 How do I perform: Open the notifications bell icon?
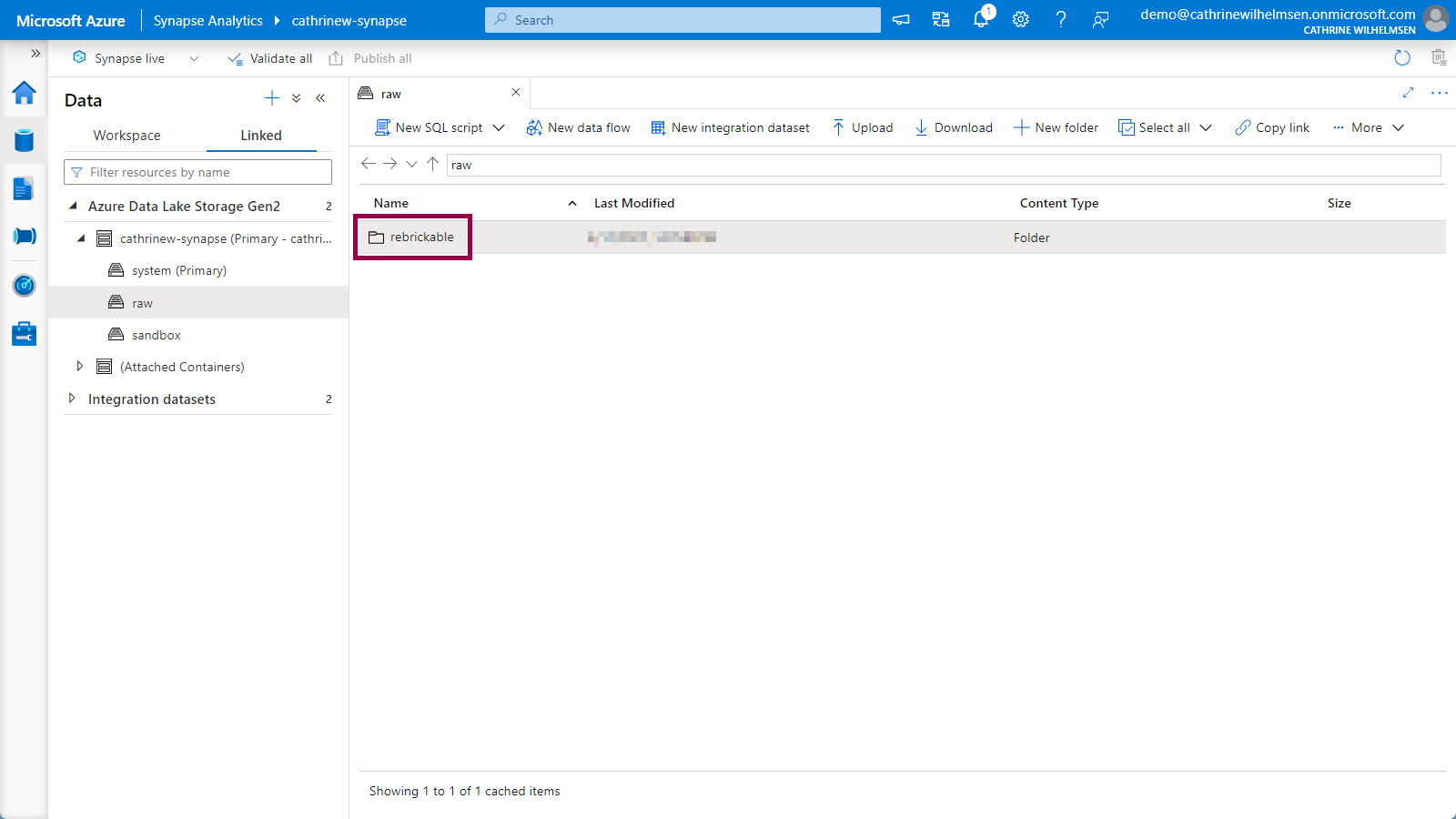click(x=981, y=20)
